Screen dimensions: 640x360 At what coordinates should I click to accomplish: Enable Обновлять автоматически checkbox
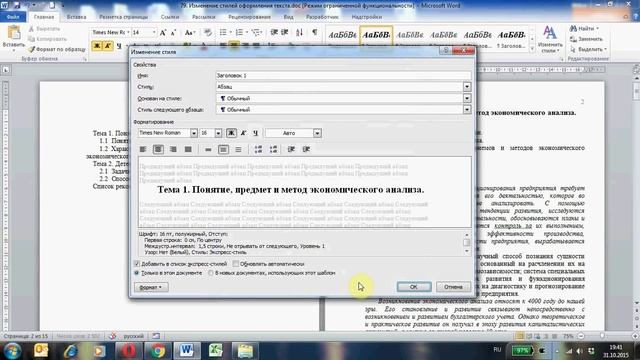click(x=236, y=264)
